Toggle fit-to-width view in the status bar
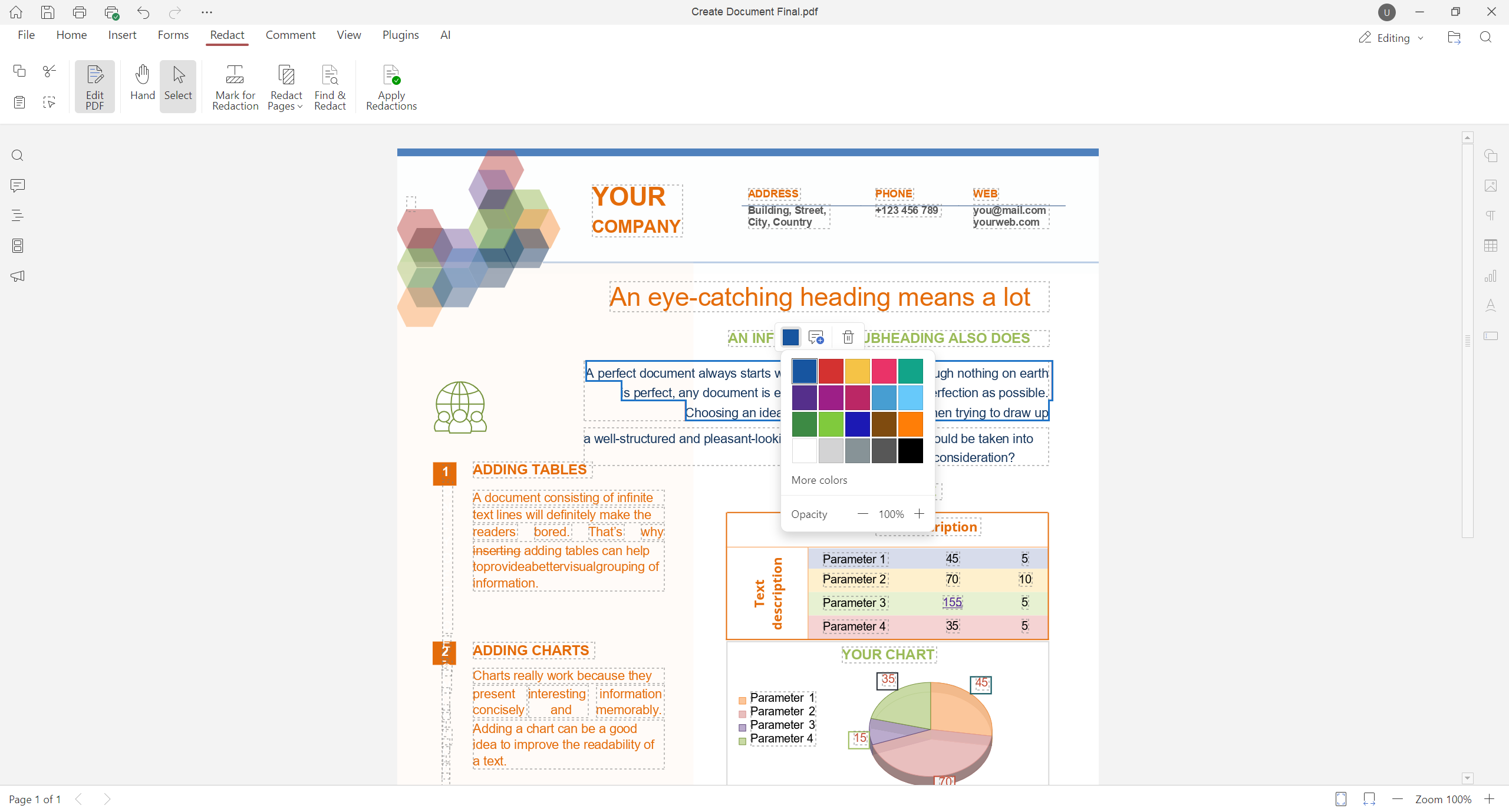 click(x=1369, y=799)
